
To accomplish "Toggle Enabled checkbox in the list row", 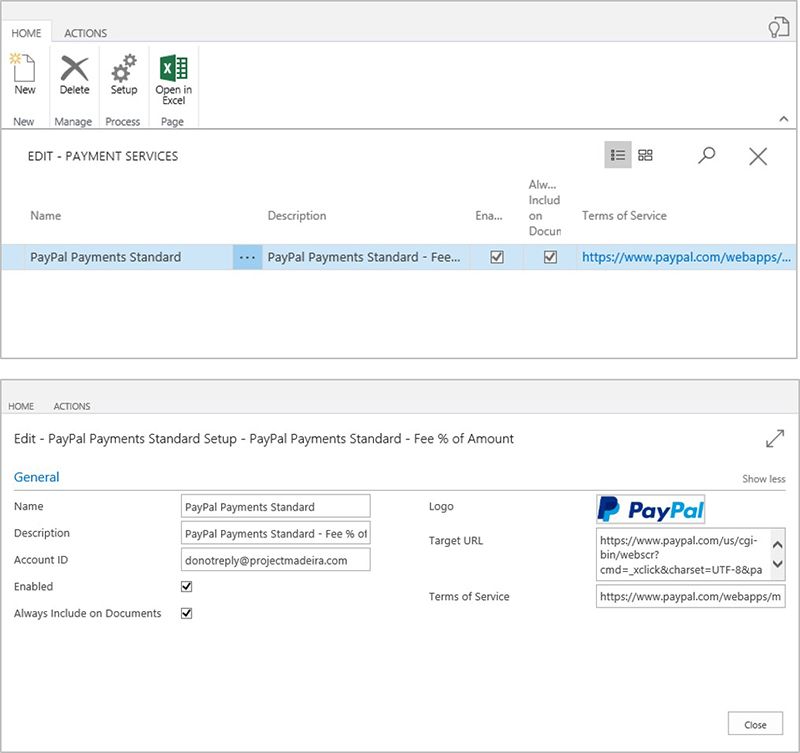I will pos(496,257).
